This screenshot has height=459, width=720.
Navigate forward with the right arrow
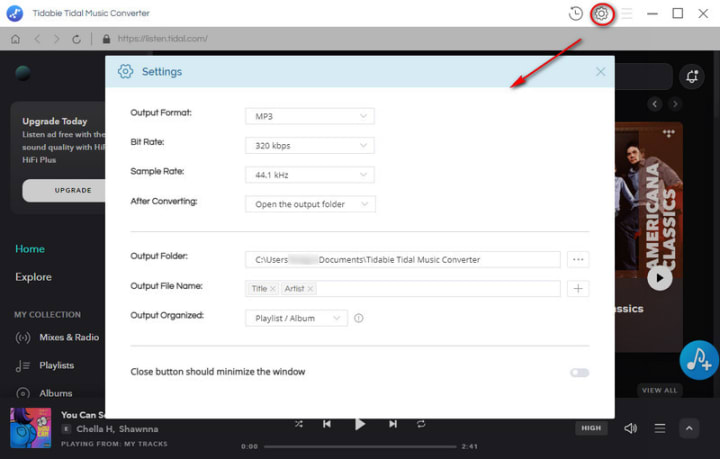pos(56,39)
